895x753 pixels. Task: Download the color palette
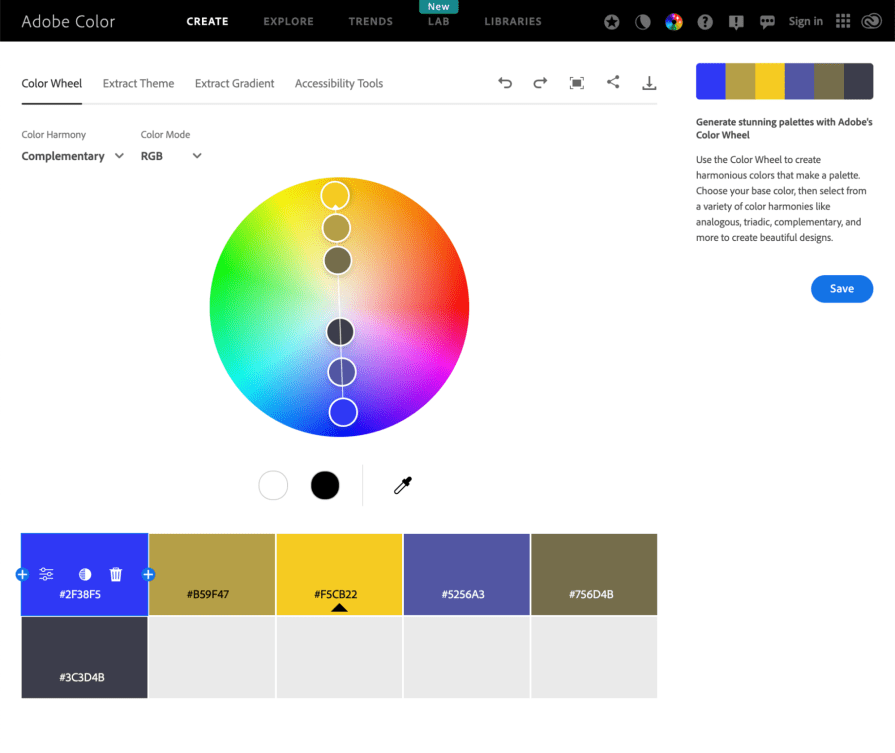pos(649,83)
